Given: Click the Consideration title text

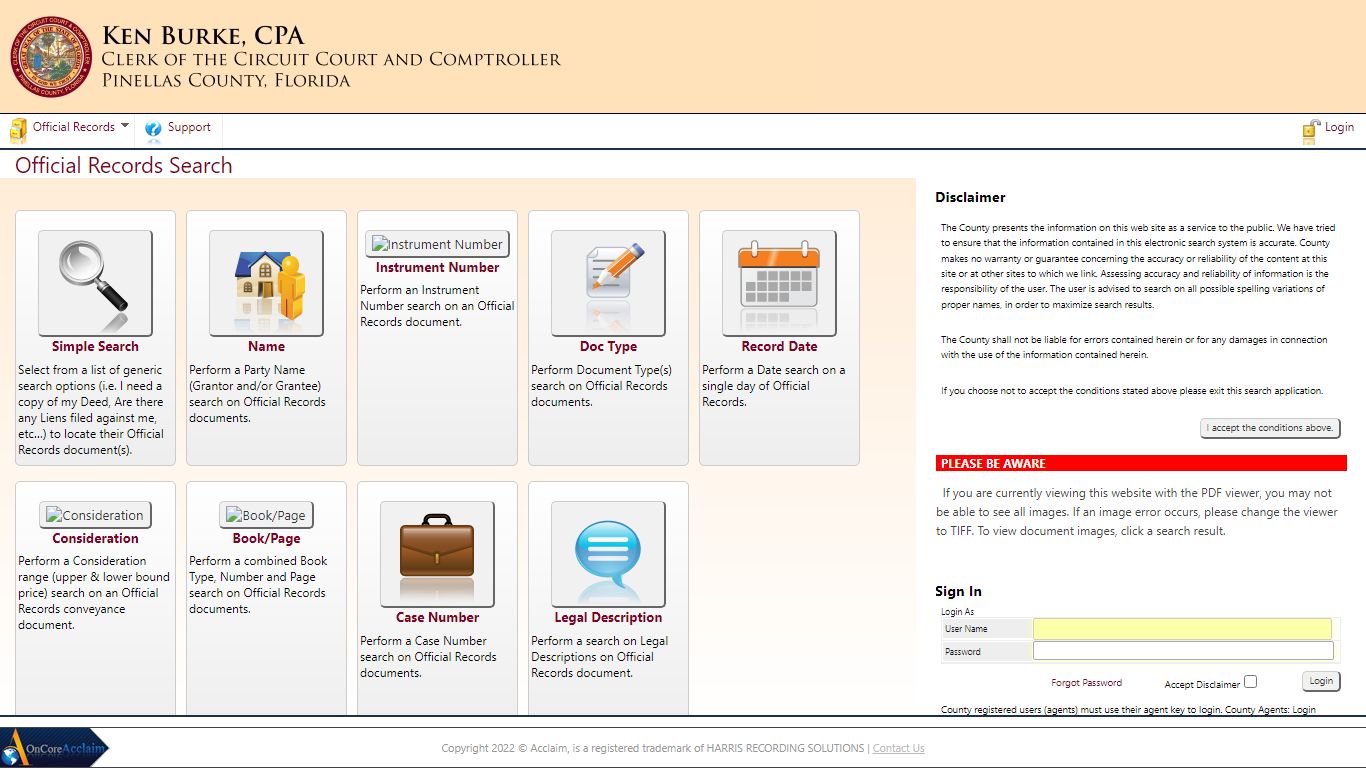Looking at the screenshot, I should point(95,539).
